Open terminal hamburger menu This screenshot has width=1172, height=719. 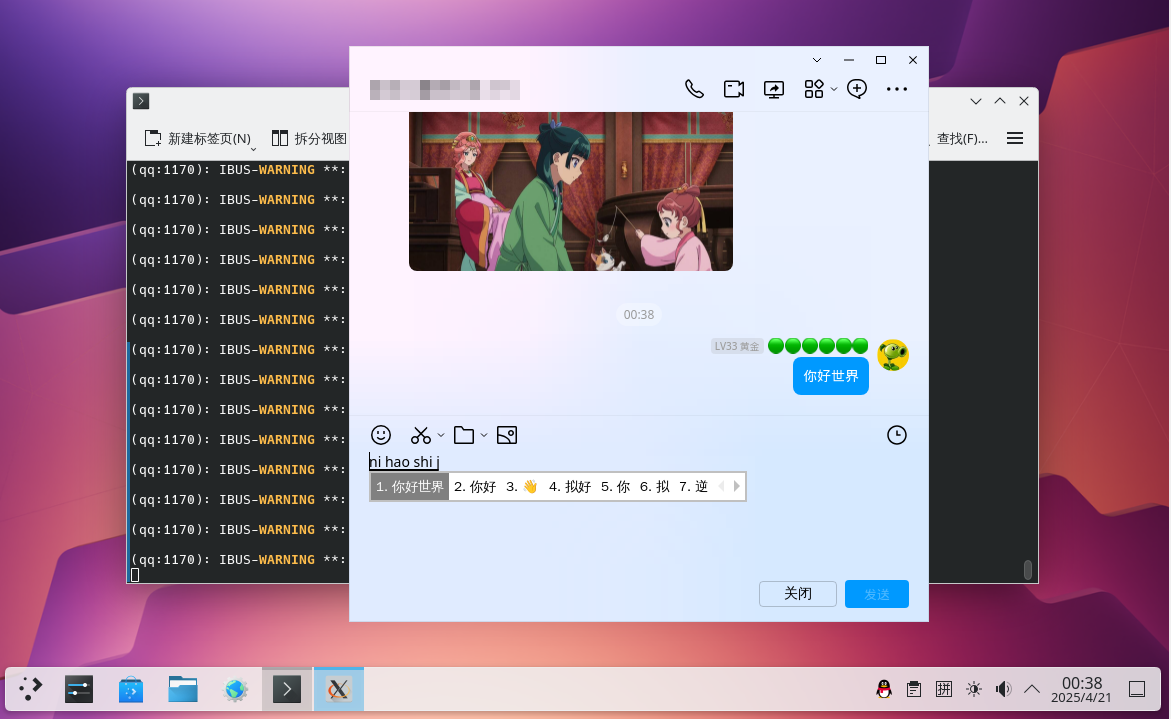(1014, 138)
